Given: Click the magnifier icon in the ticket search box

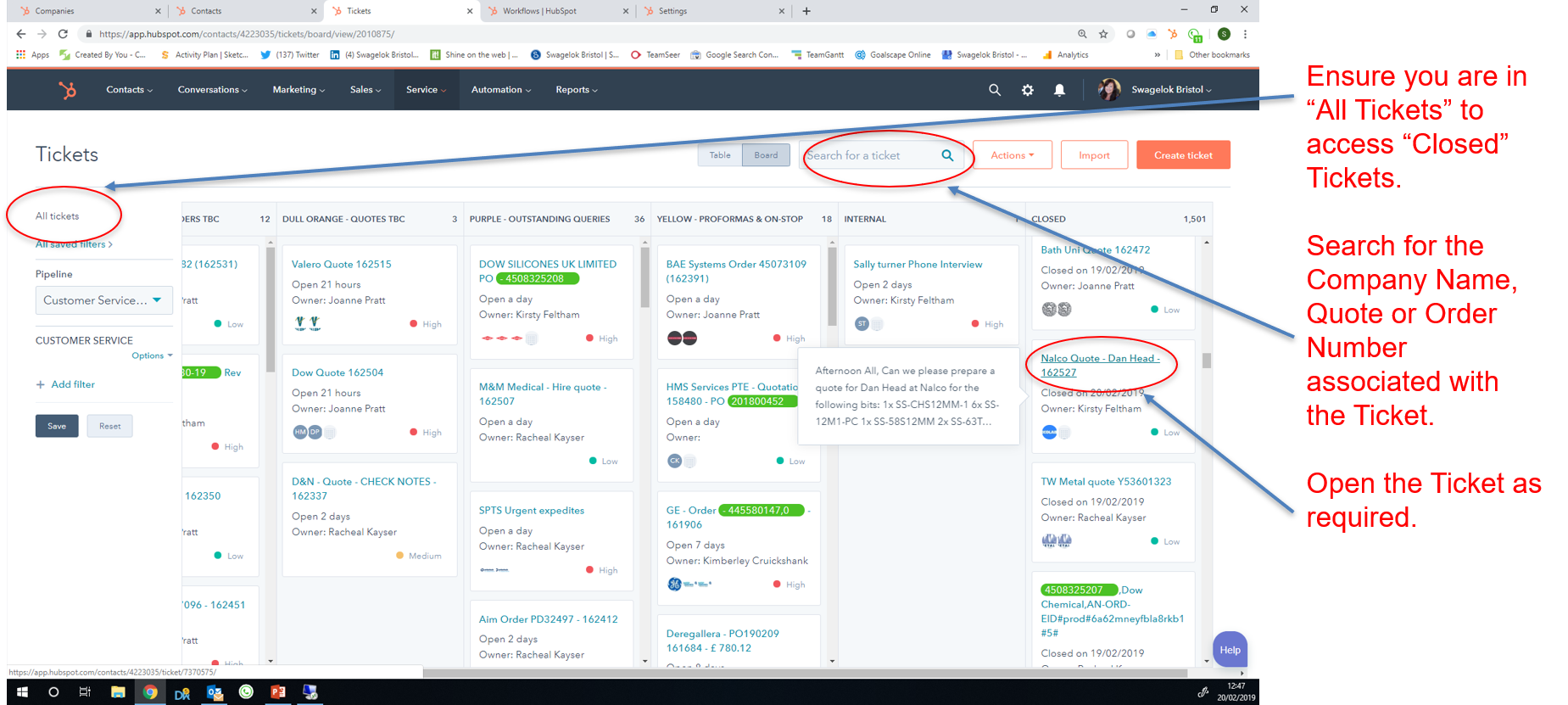Looking at the screenshot, I should [x=947, y=155].
